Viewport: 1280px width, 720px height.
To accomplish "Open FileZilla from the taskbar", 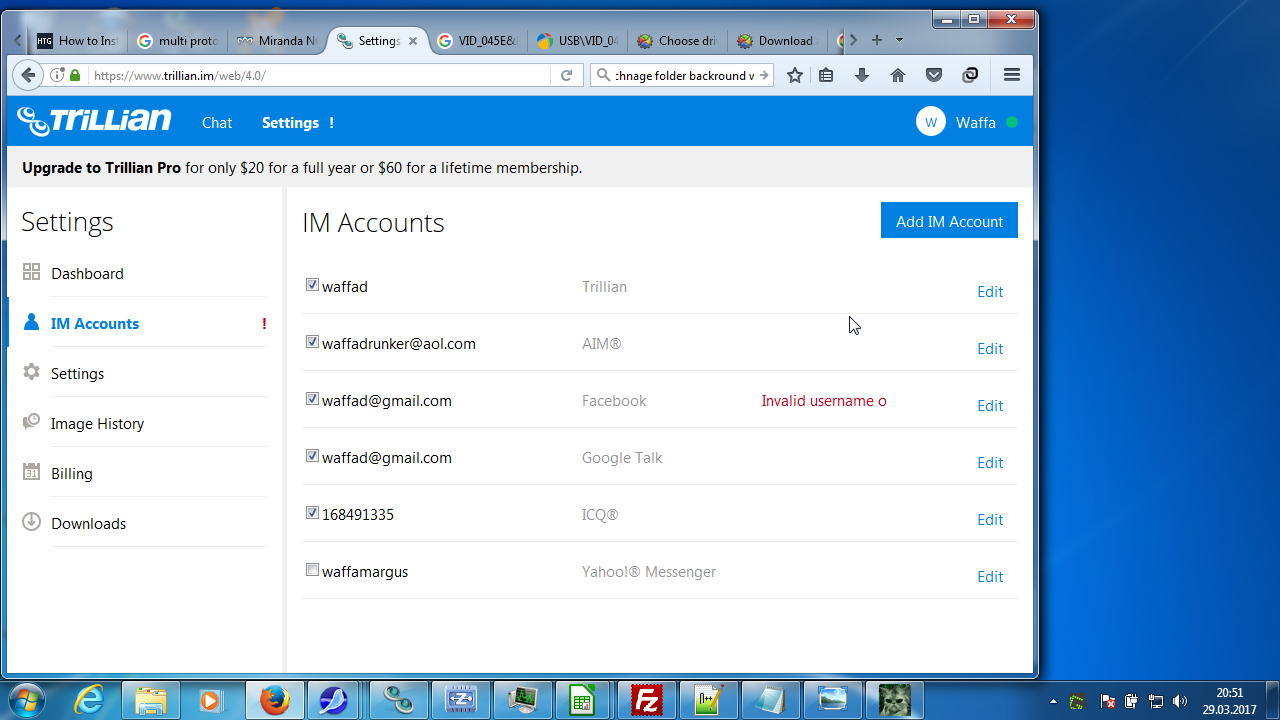I will 646,700.
